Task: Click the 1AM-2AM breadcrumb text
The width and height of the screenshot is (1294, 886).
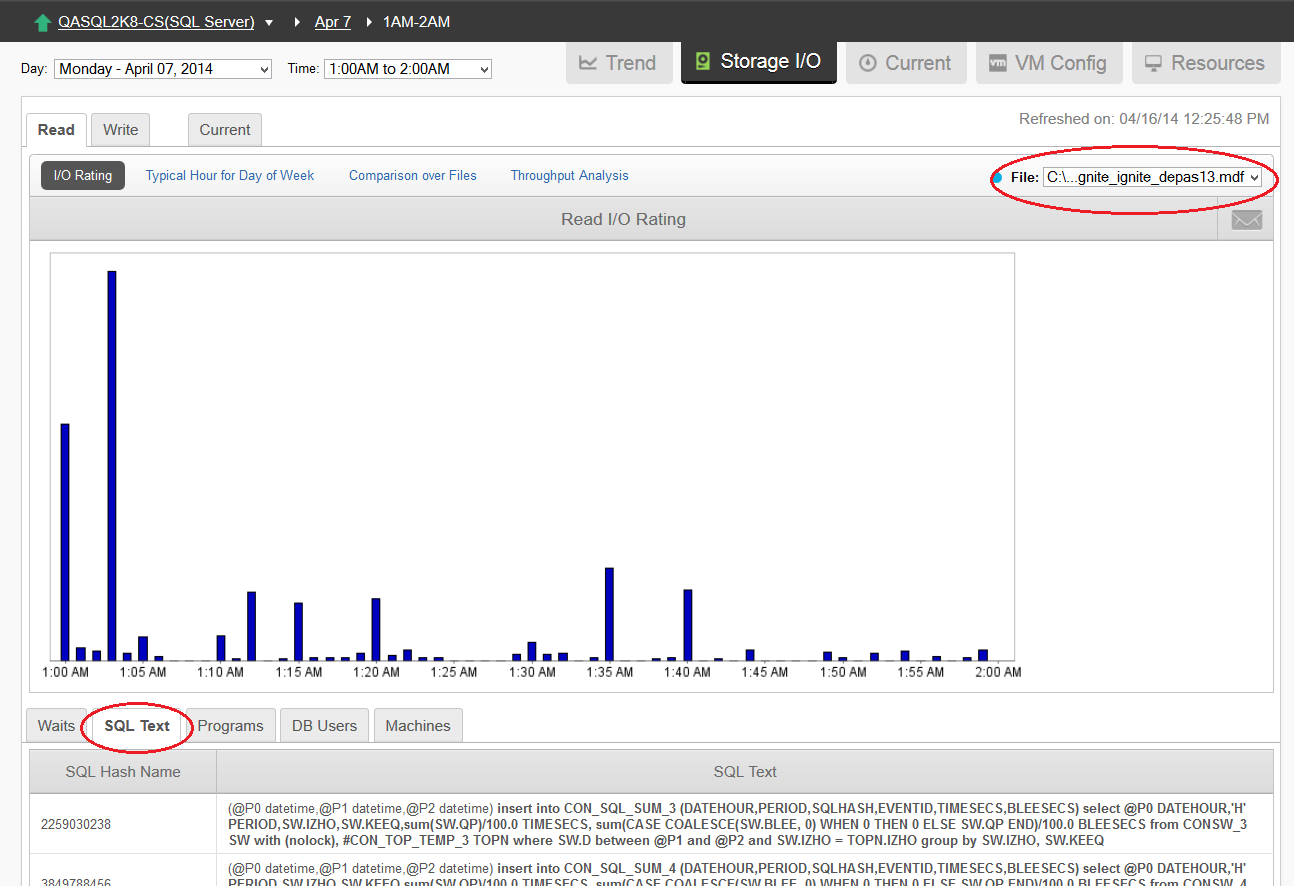Action: point(417,22)
